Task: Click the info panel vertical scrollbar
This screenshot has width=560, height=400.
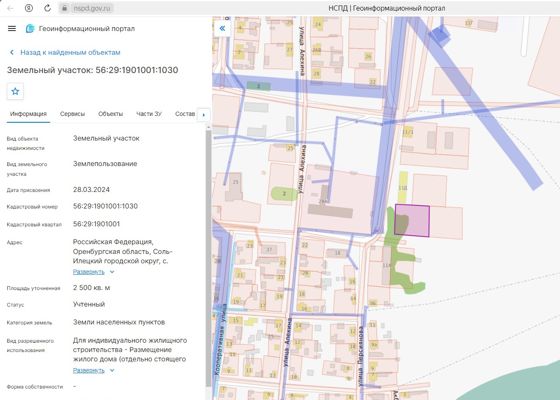Action: pos(209,257)
